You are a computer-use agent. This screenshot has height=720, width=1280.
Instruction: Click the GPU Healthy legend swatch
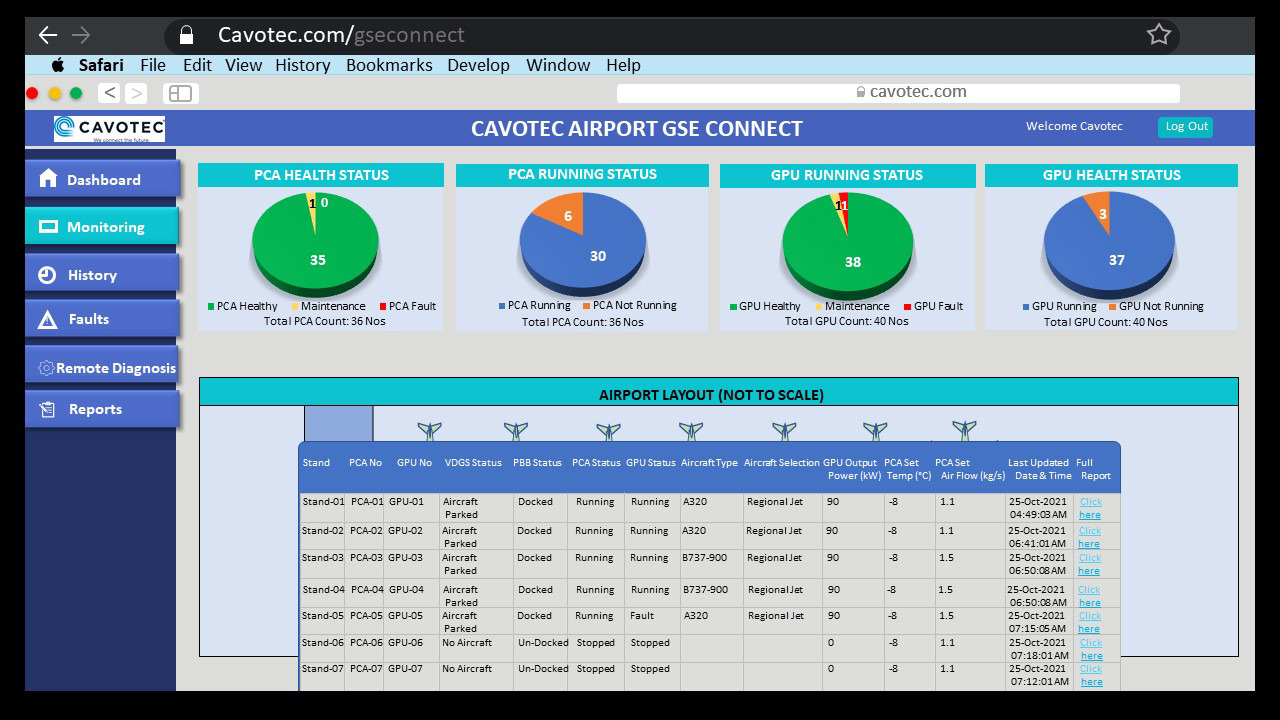coord(733,307)
